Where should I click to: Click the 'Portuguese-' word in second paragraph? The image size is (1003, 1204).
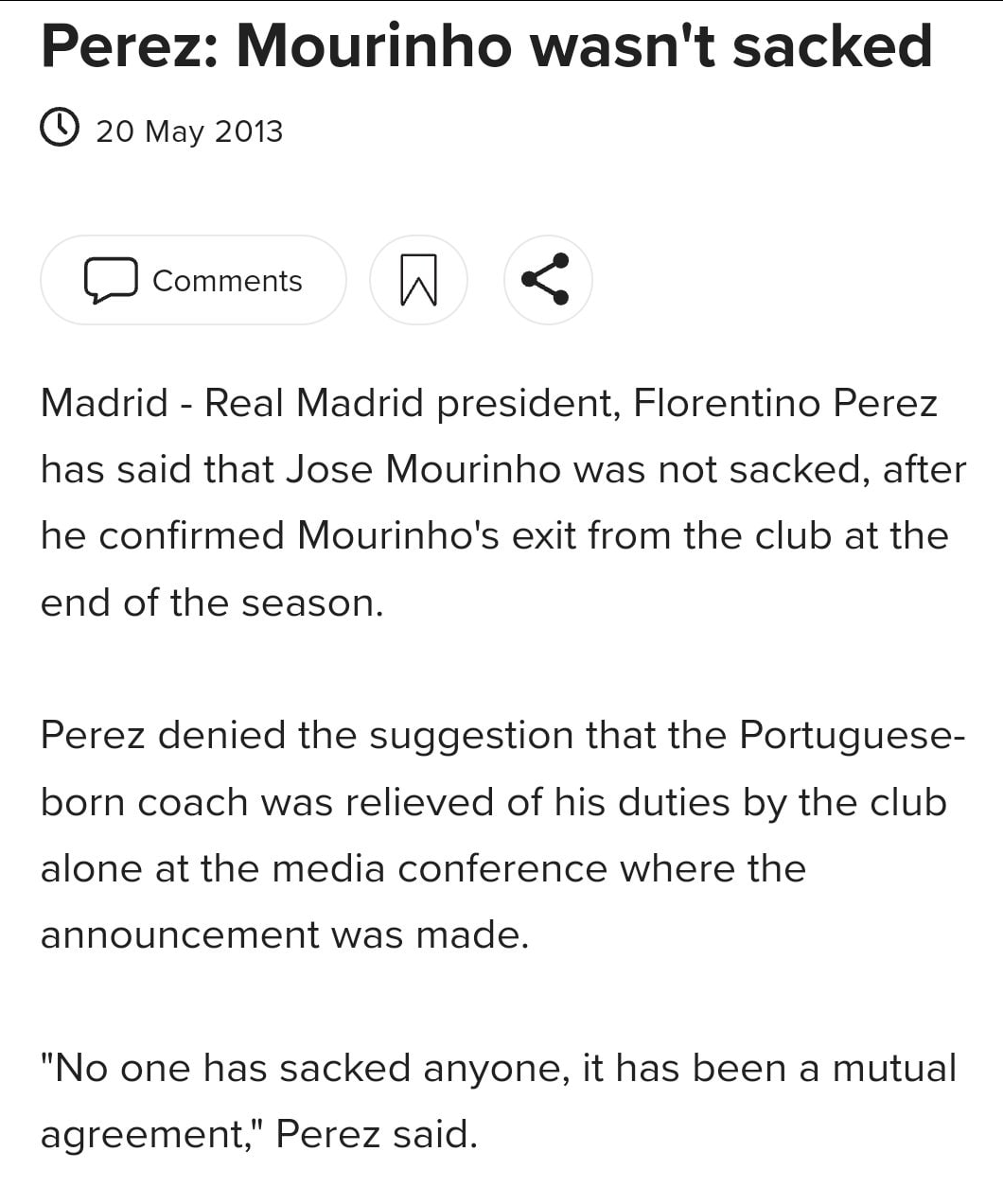[853, 735]
